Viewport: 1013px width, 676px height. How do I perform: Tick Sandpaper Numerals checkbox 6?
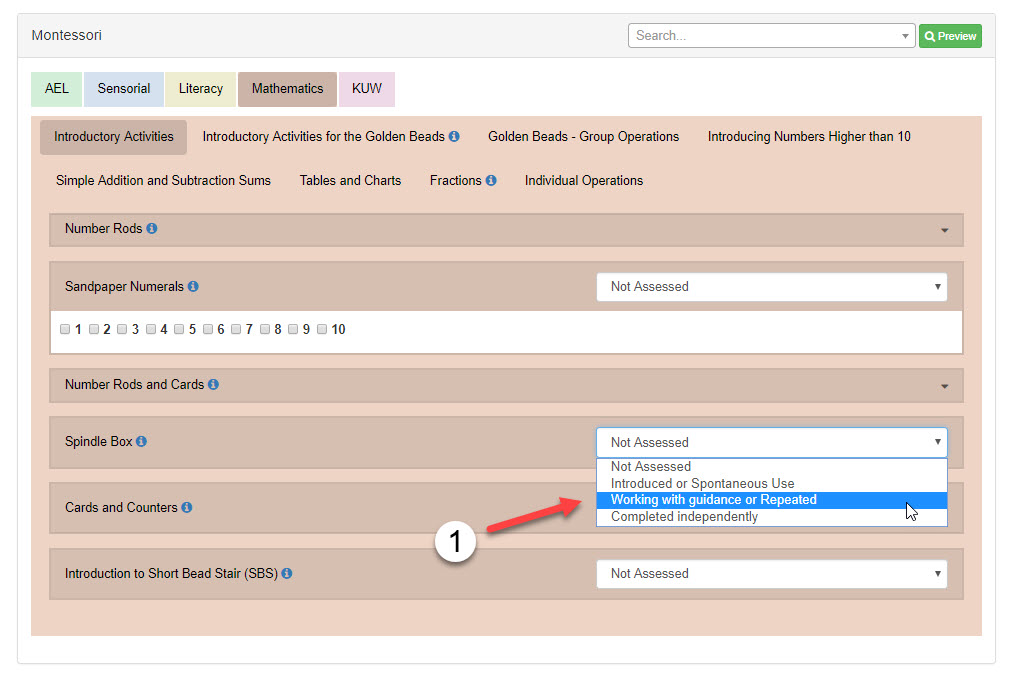[207, 329]
